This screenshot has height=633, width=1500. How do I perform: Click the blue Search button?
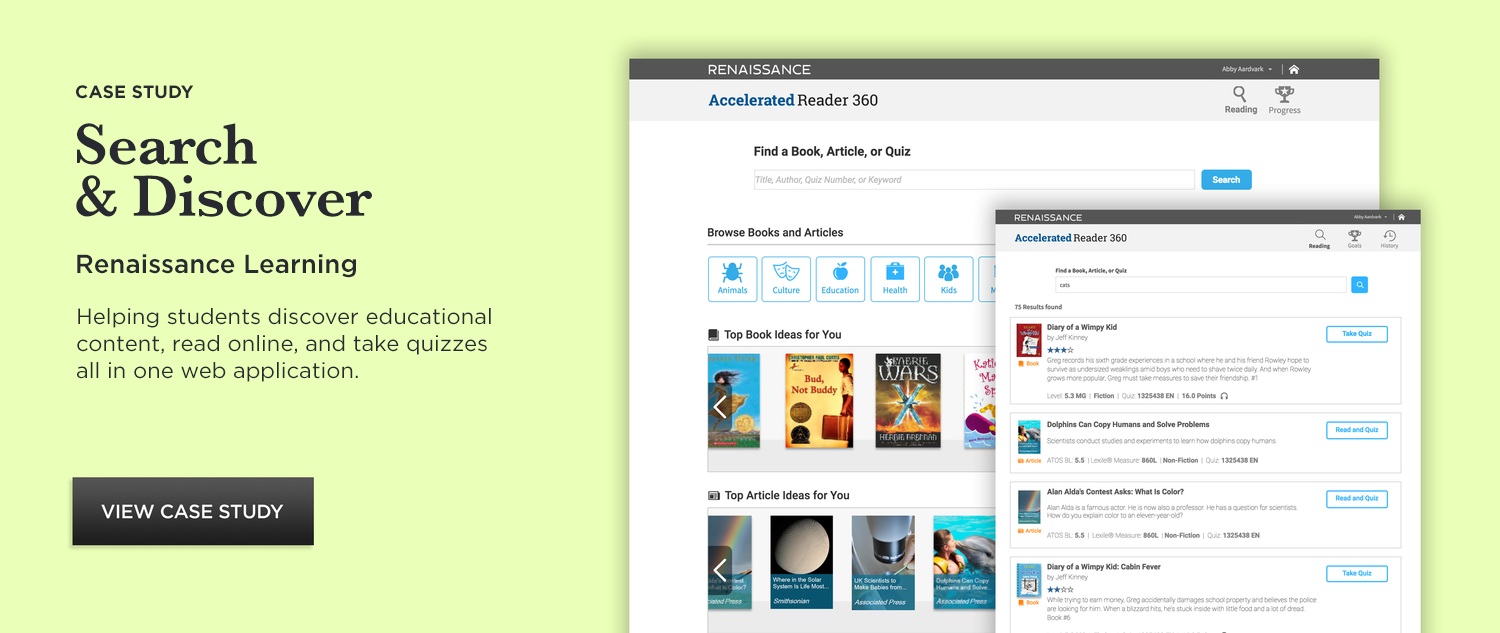pyautogui.click(x=1226, y=180)
